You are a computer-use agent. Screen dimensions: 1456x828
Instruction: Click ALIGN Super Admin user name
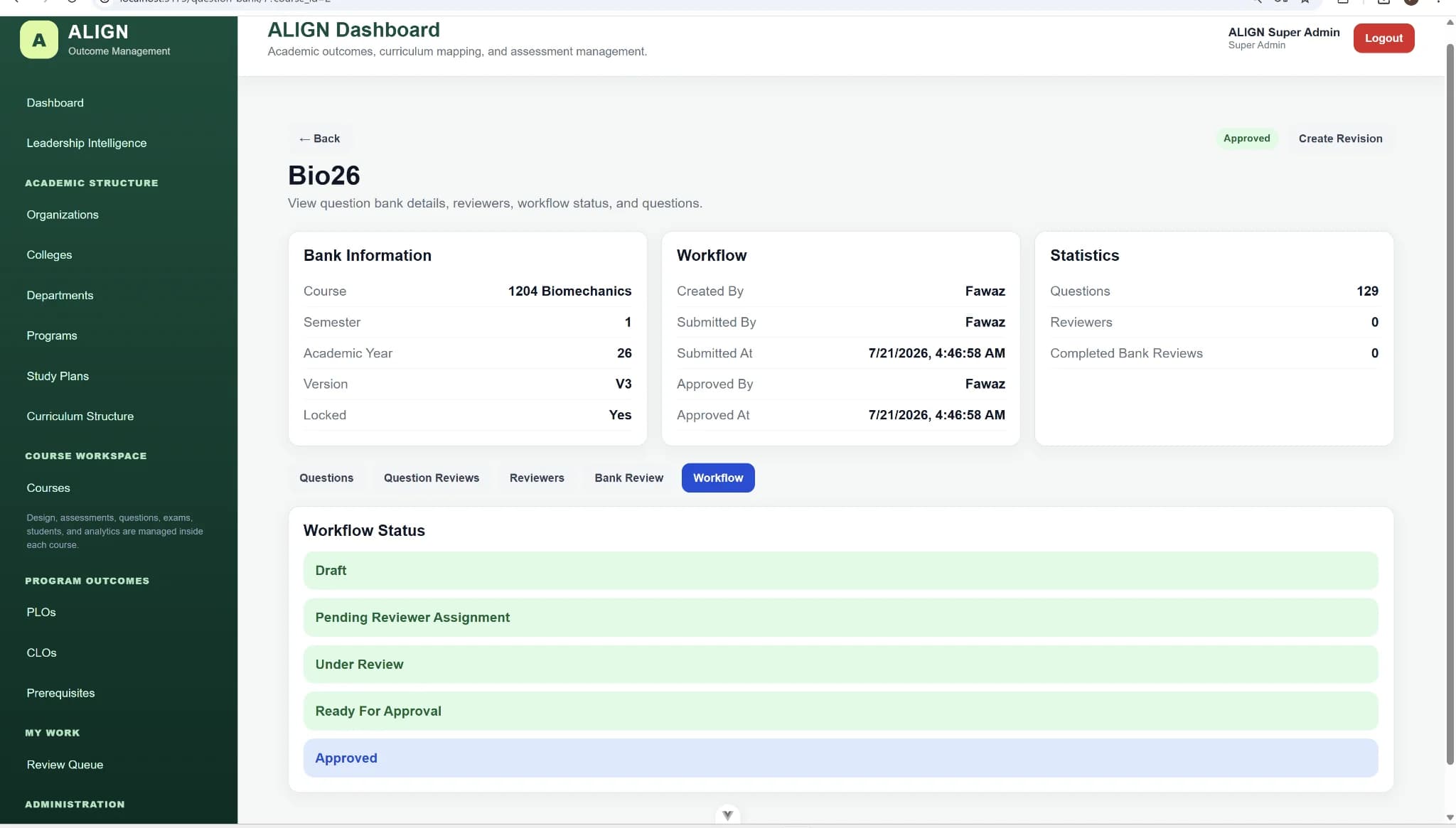click(1284, 32)
